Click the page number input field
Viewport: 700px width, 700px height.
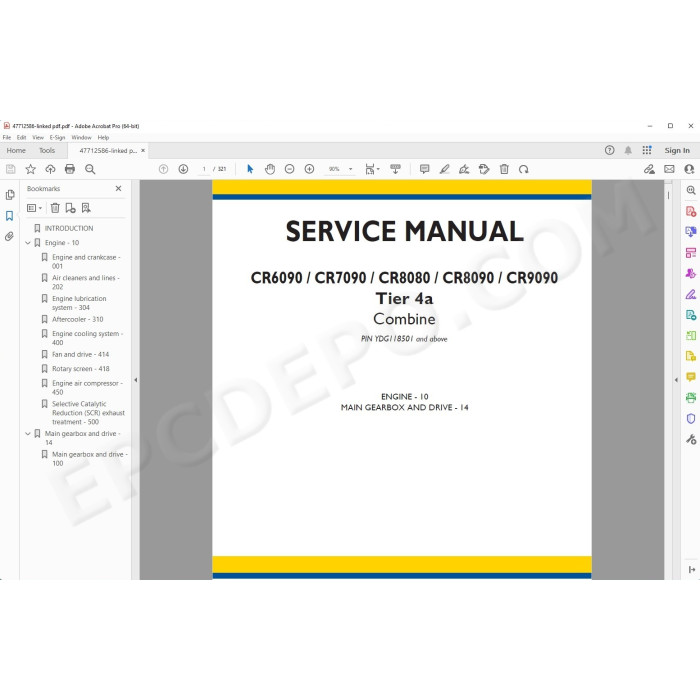coord(204,169)
